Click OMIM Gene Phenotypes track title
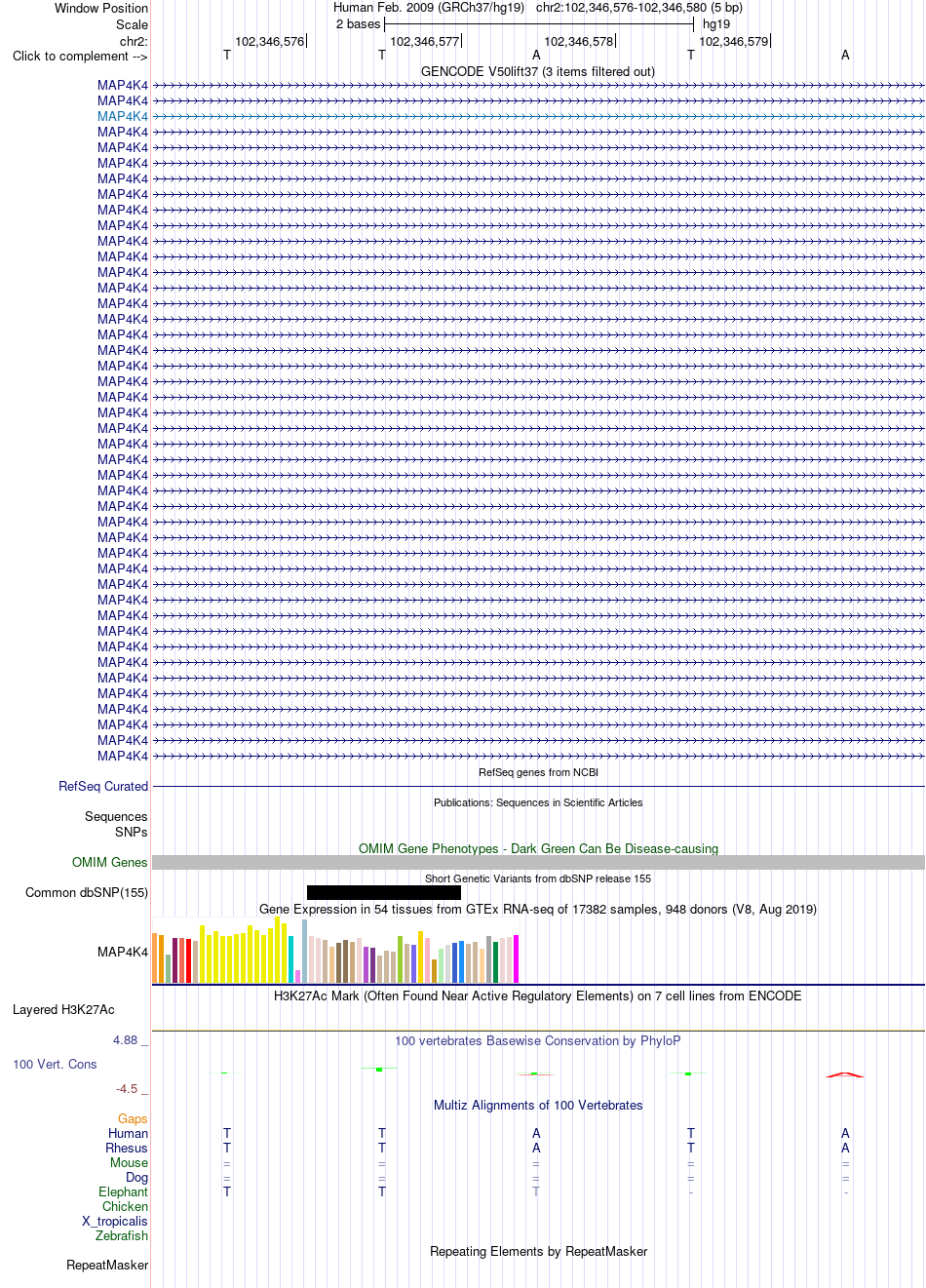This screenshot has height=1288, width=926. point(538,848)
